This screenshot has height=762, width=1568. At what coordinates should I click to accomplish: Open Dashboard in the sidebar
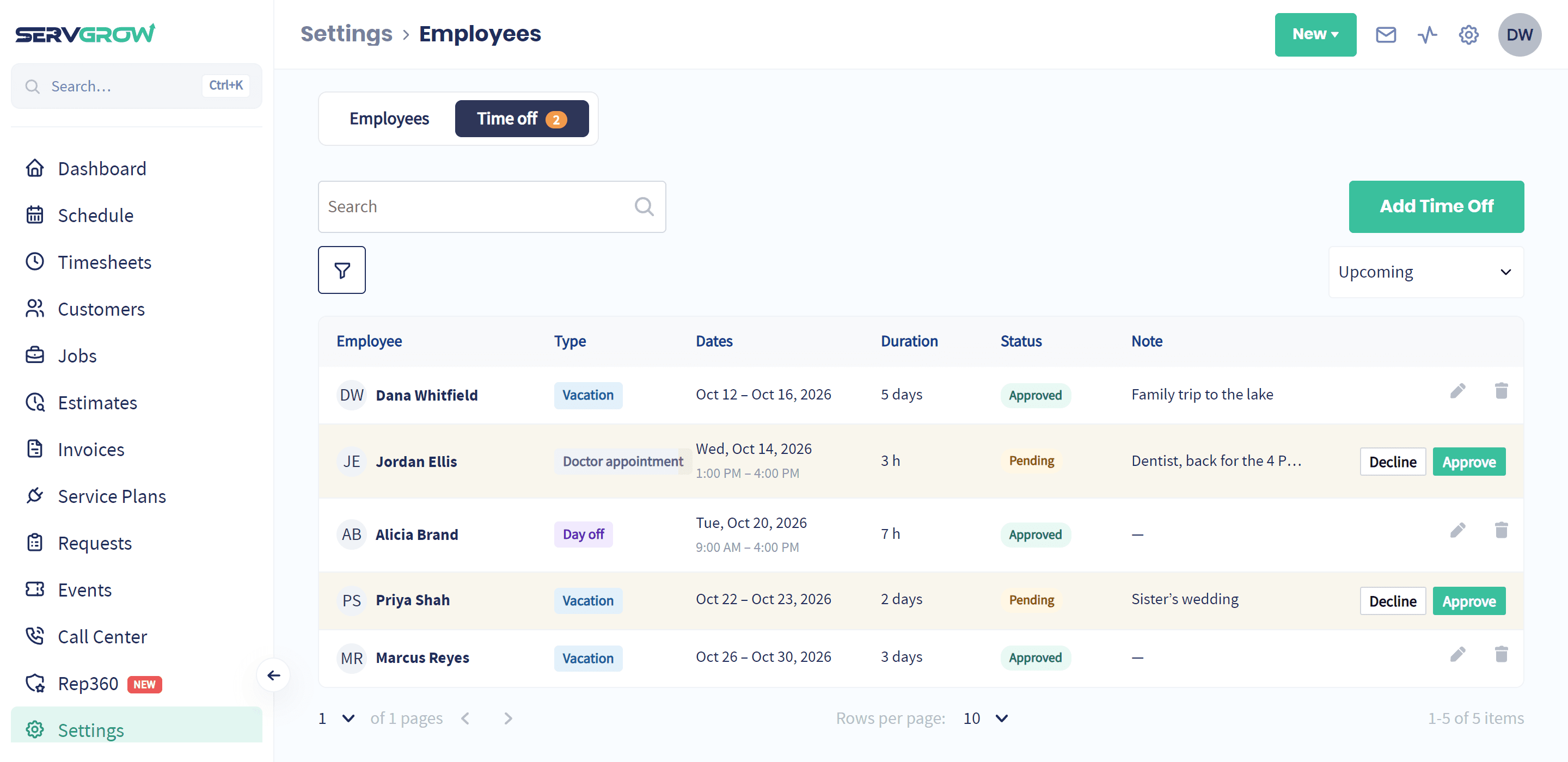click(136, 168)
